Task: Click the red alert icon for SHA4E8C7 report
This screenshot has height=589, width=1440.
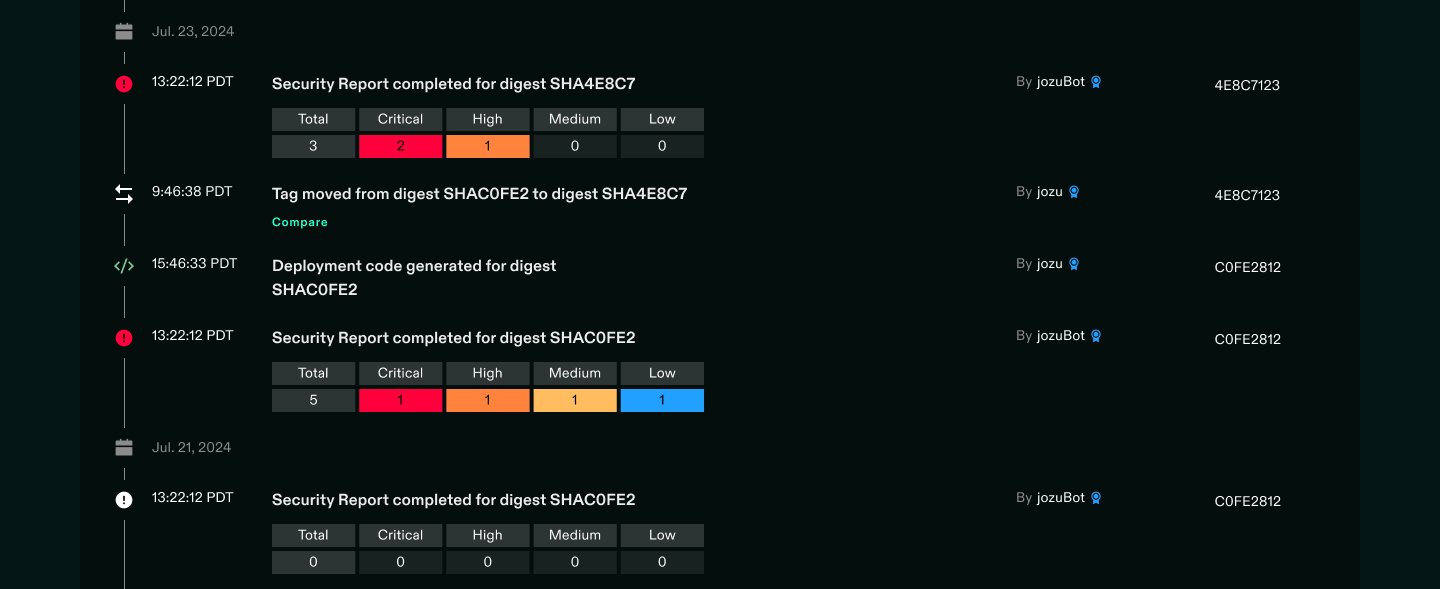Action: [124, 84]
